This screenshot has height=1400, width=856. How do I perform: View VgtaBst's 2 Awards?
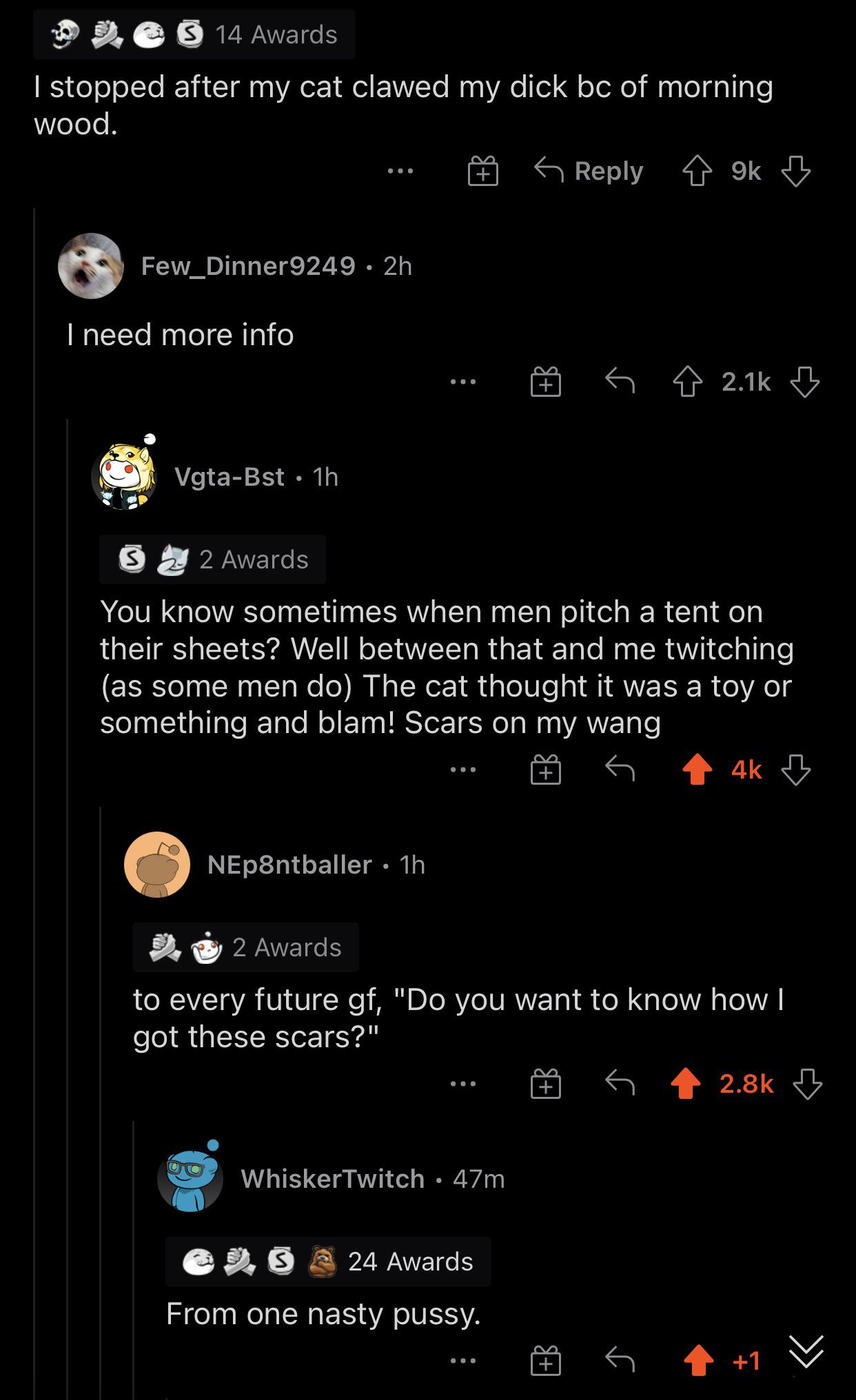213,559
